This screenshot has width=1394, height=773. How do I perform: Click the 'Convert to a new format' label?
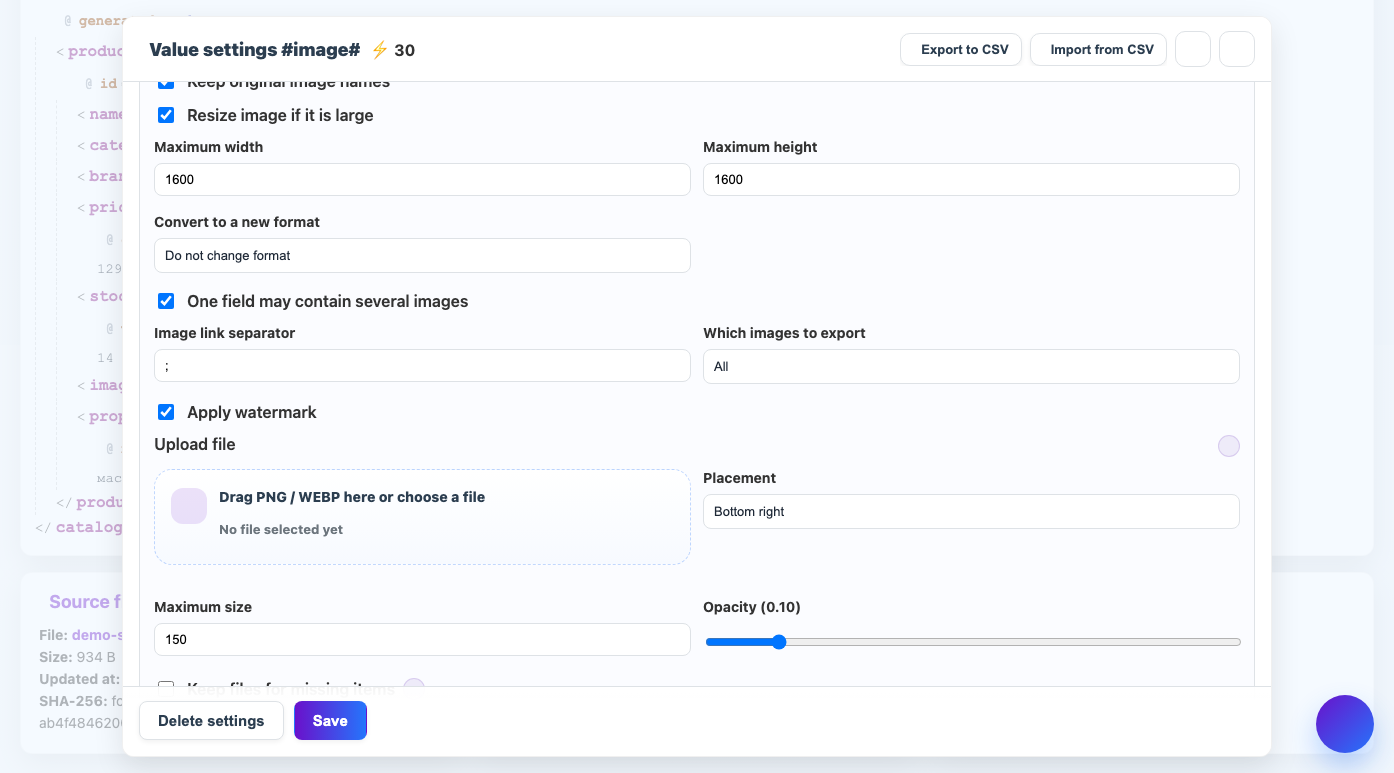(x=237, y=222)
